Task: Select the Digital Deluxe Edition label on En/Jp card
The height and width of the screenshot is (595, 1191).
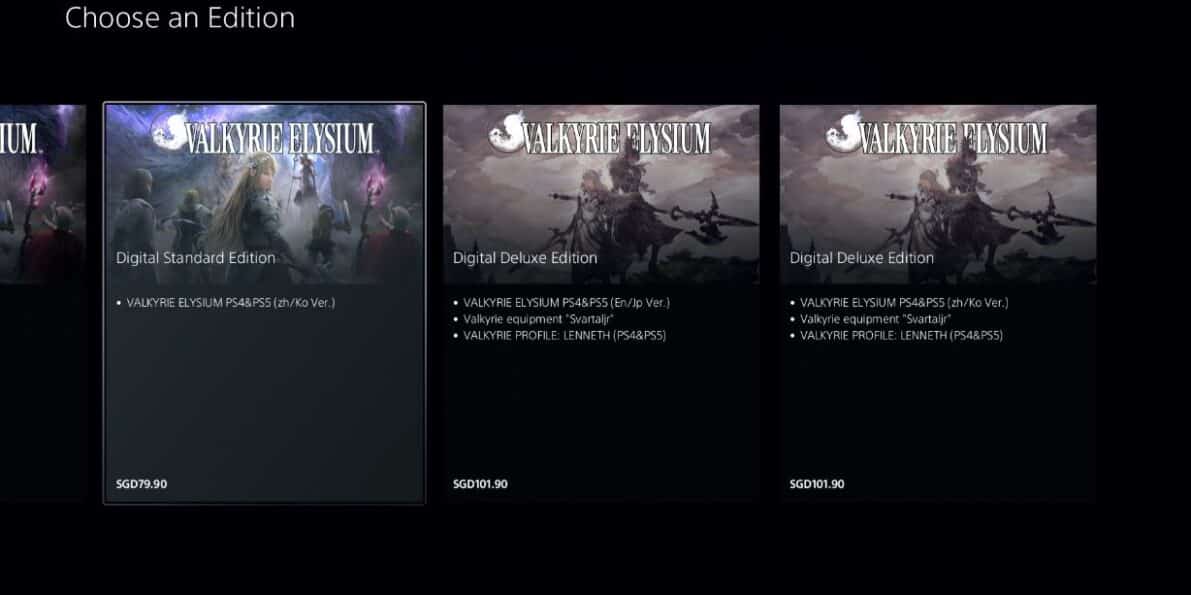Action: tap(525, 258)
